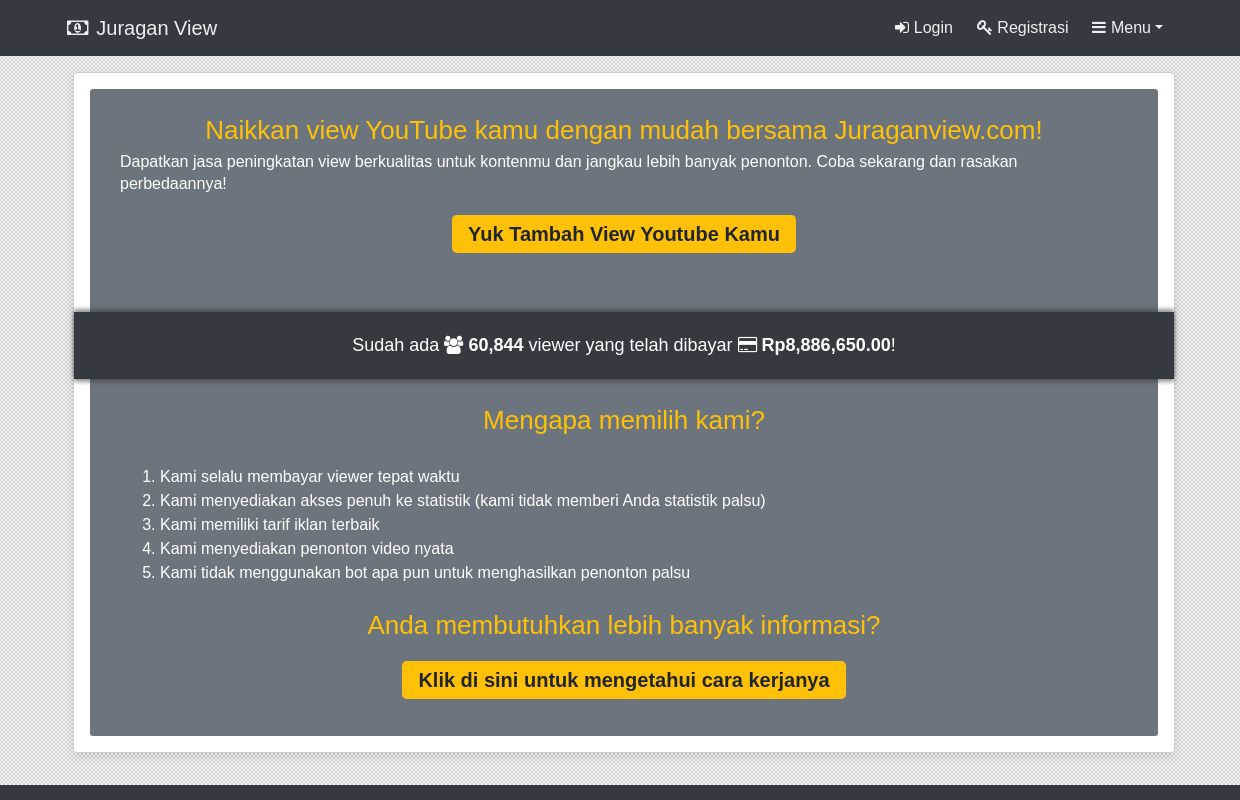
Task: Click the Naikkan view YouTube kamu headline
Action: 623,130
